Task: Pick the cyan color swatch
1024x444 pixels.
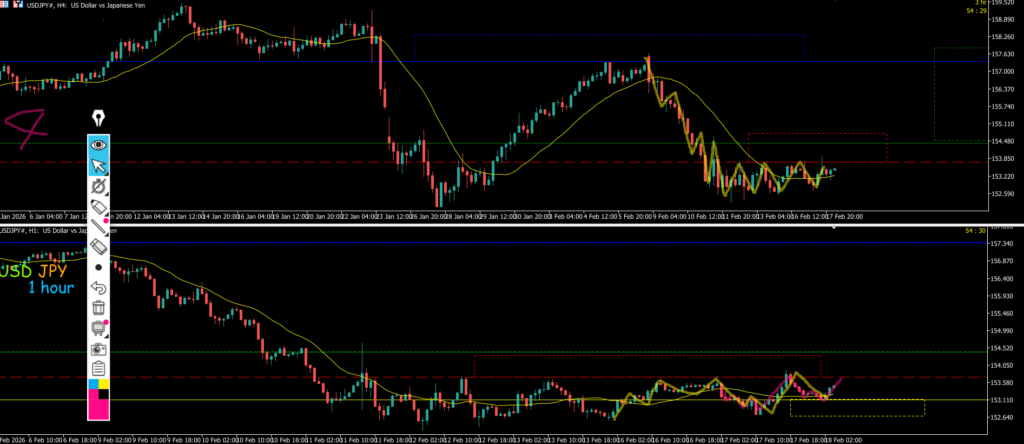Action: (92, 384)
